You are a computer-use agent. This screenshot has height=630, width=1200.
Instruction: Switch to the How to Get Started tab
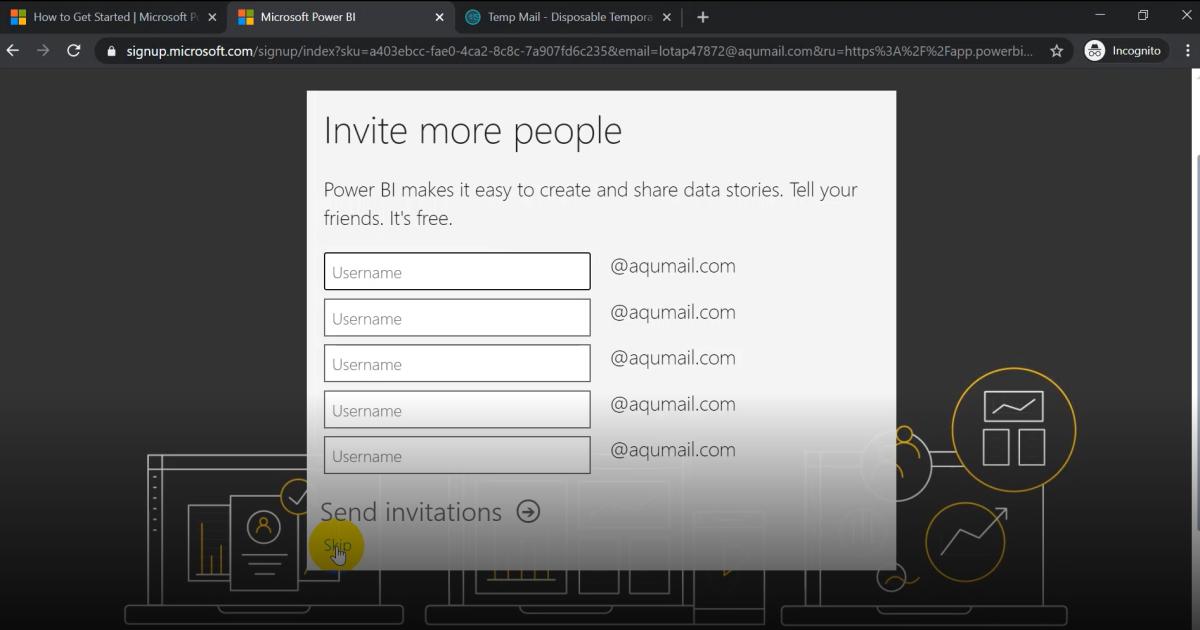[x=110, y=17]
